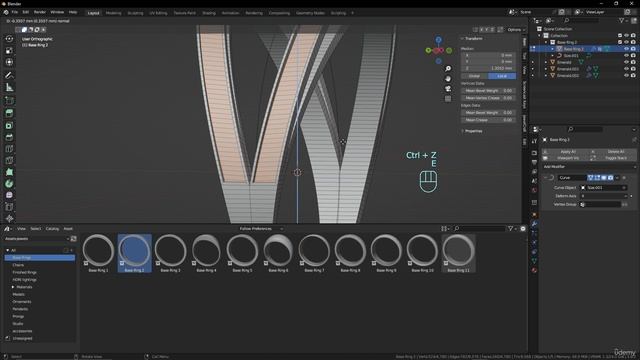Select the Inset Faces tool
This screenshot has height=360, width=640.
click(9, 126)
